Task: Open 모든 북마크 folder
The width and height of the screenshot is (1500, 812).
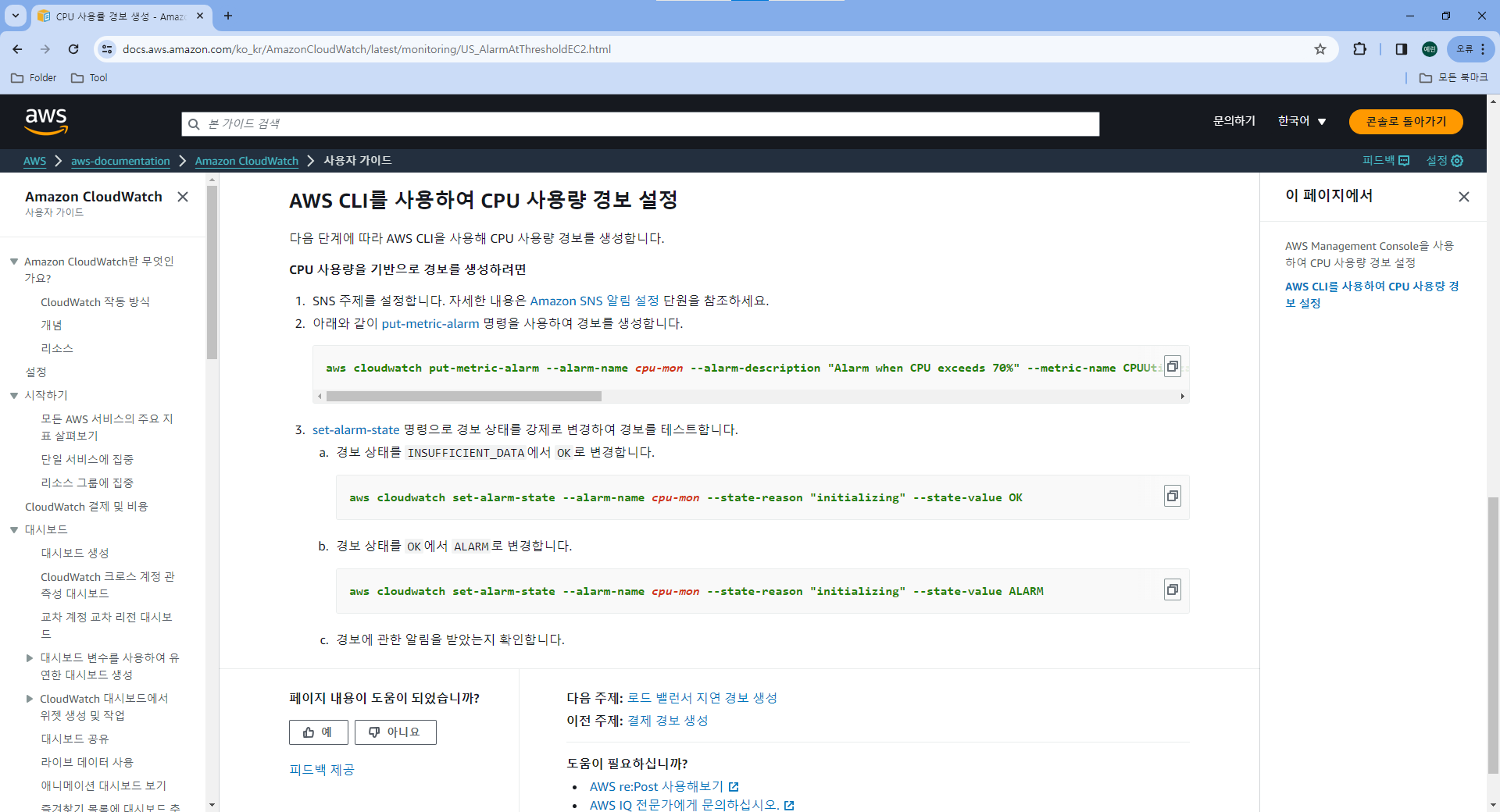Action: tap(1454, 78)
